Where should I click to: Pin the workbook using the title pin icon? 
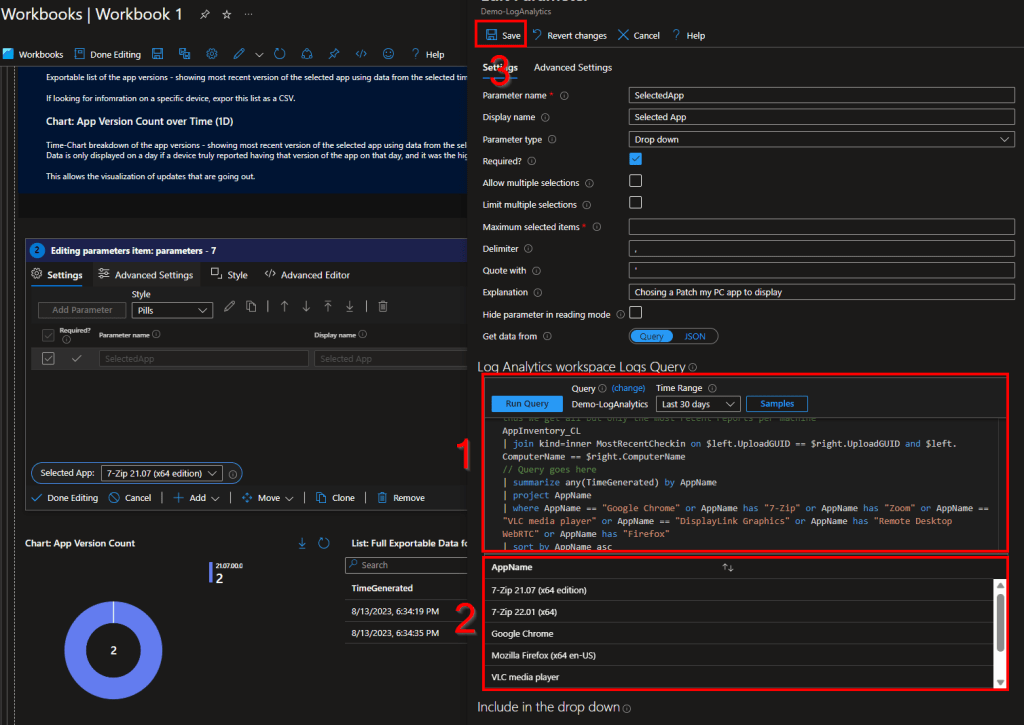[x=204, y=15]
